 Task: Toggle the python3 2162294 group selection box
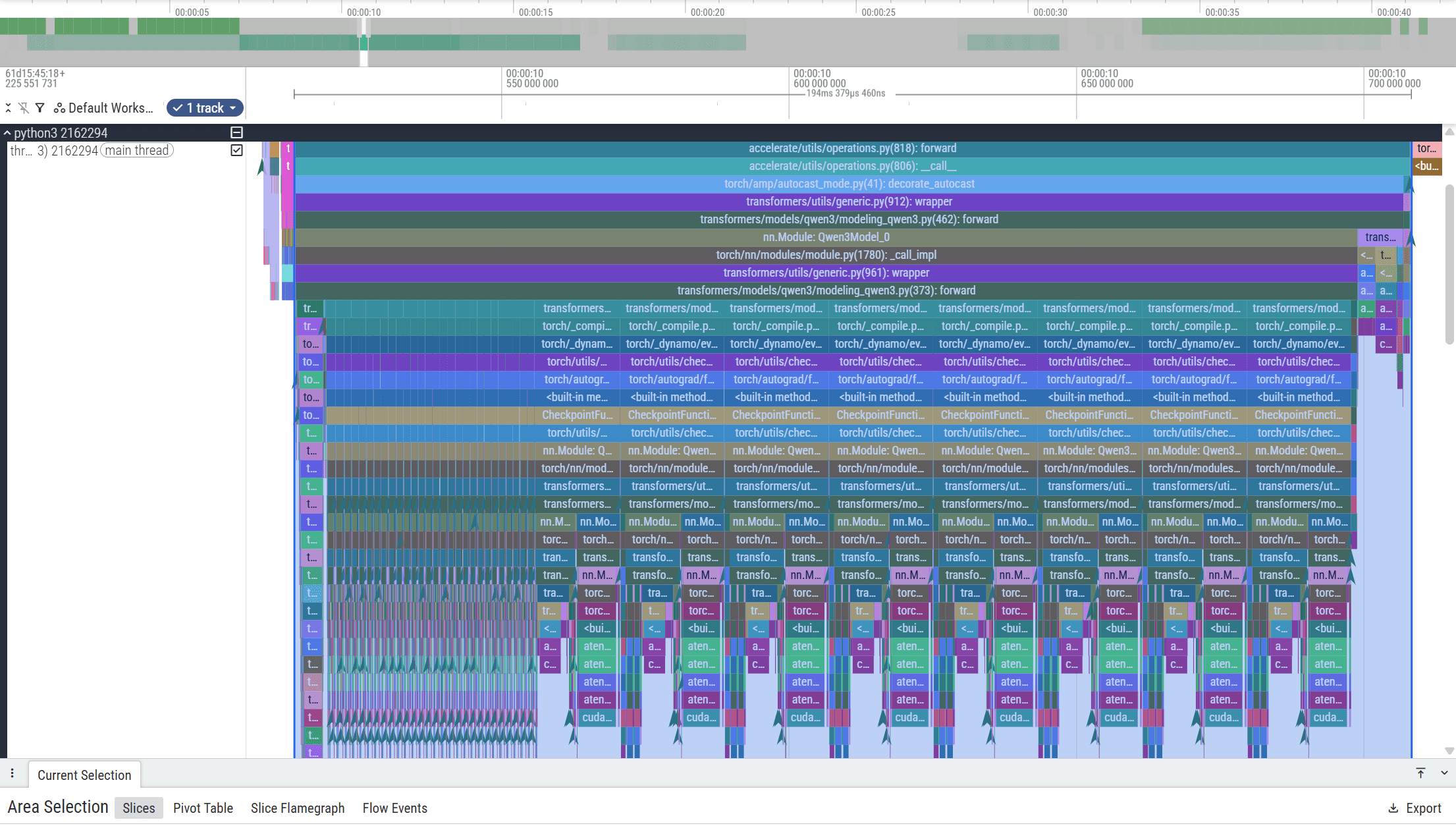tap(237, 132)
